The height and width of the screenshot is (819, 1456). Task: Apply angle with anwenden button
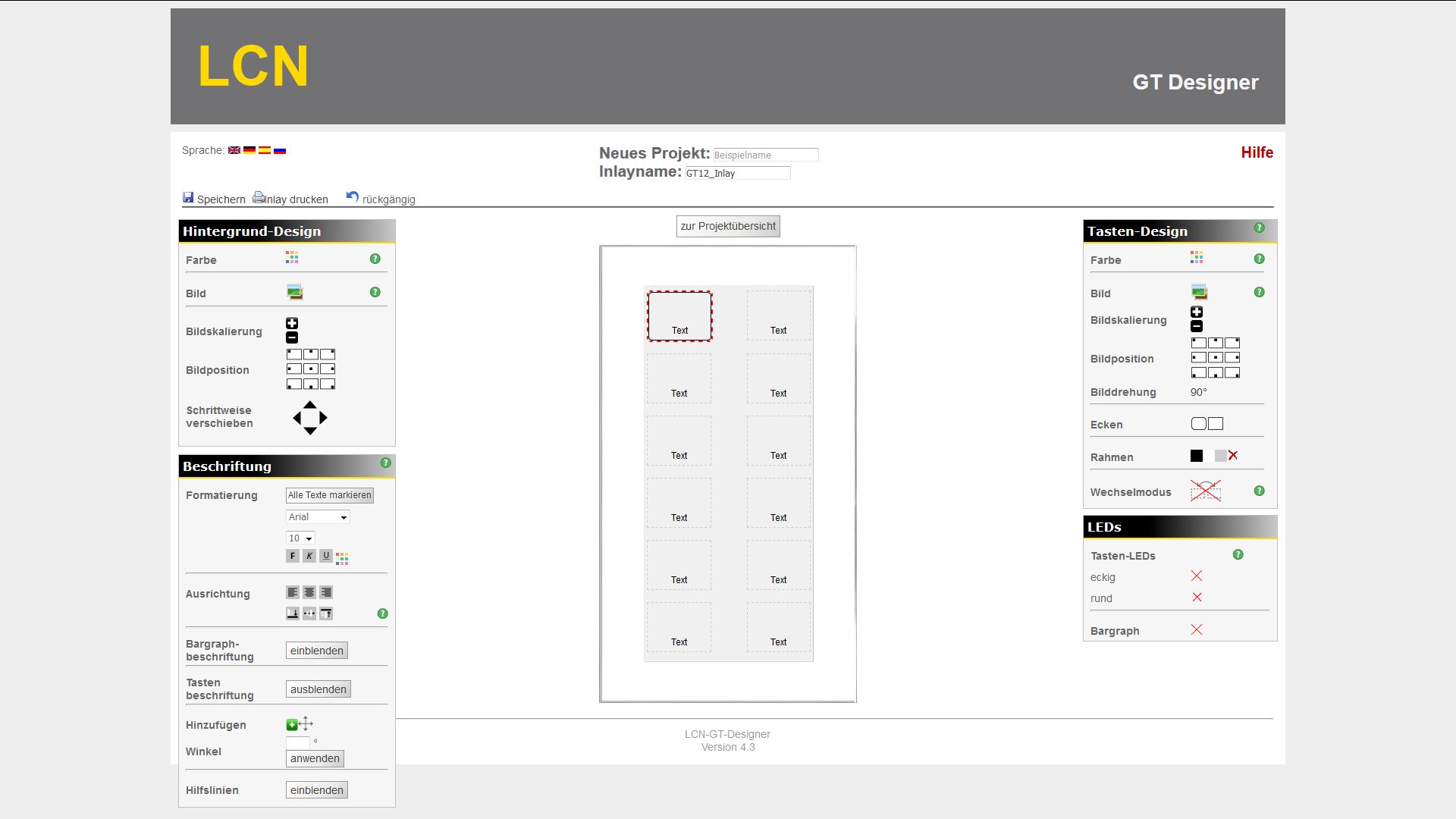pyautogui.click(x=315, y=758)
